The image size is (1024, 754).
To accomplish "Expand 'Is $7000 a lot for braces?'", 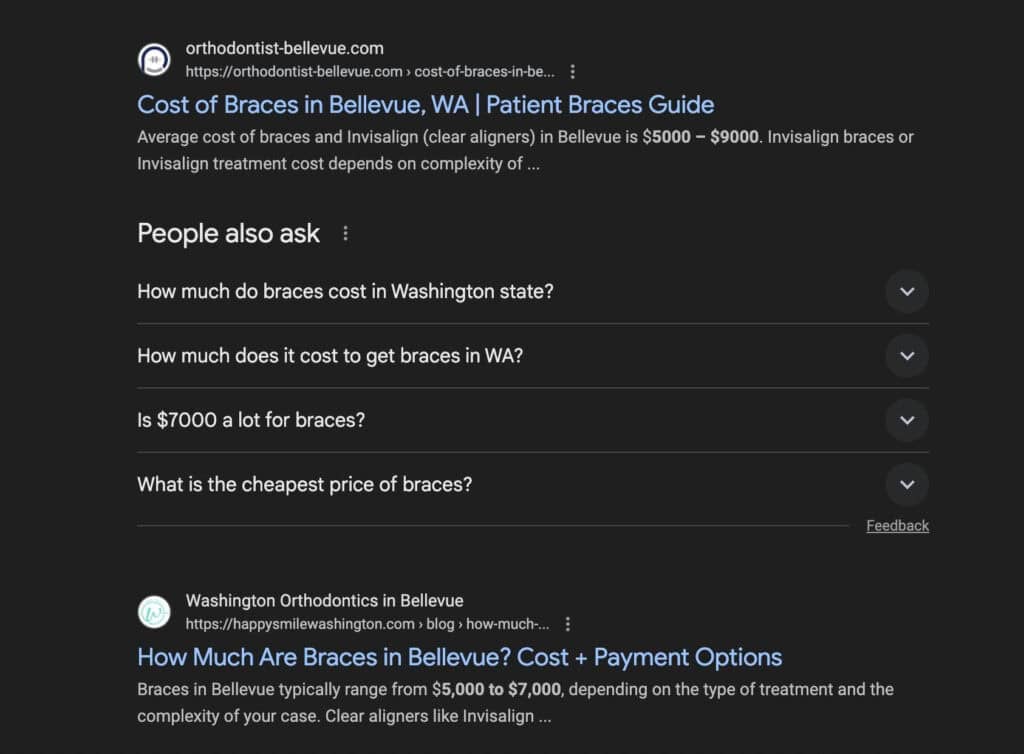I will (x=907, y=420).
